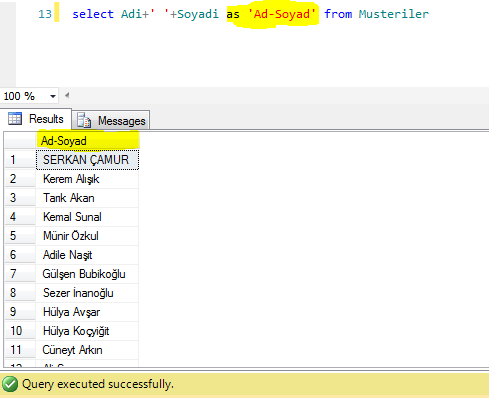The height and width of the screenshot is (398, 489).
Task: Click row header number 10
Action: (x=20, y=331)
